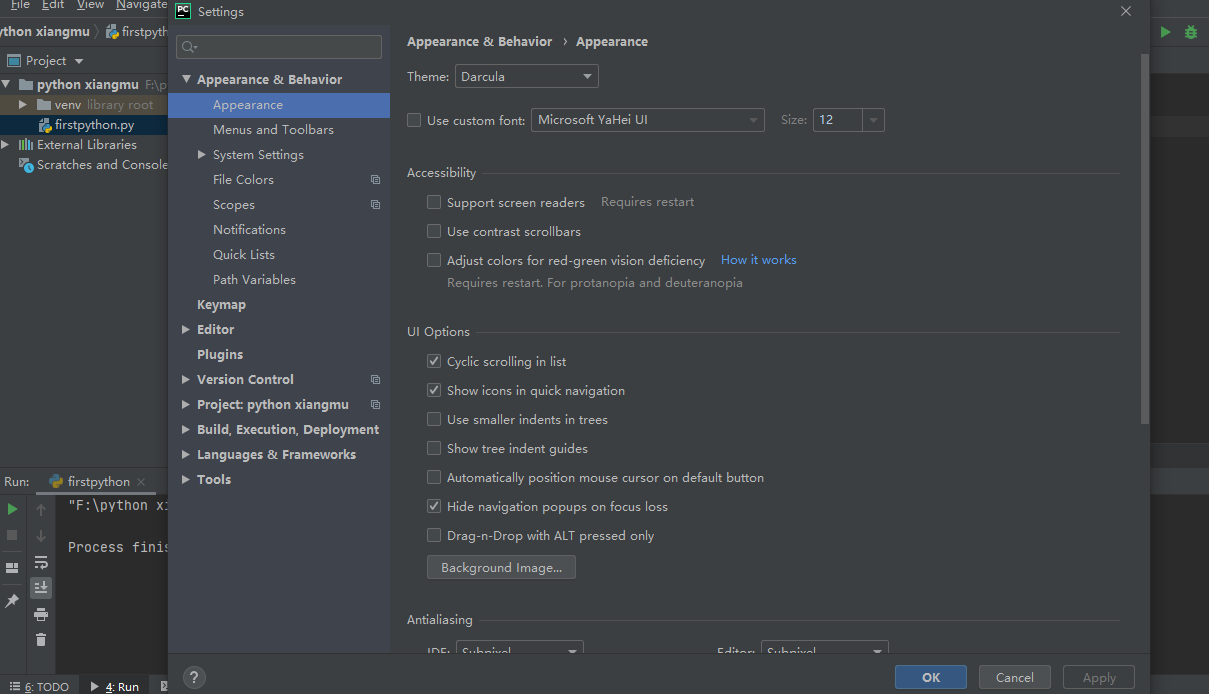Click the settings pane vertical scrollbar
The height and width of the screenshot is (694, 1209).
coord(1145,240)
